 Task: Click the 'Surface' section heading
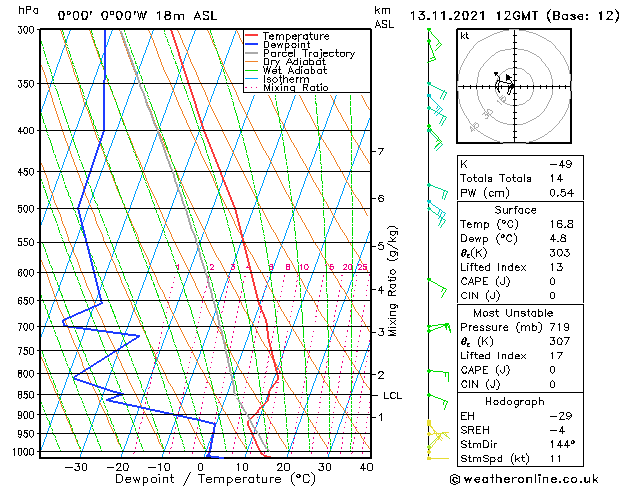click(515, 210)
